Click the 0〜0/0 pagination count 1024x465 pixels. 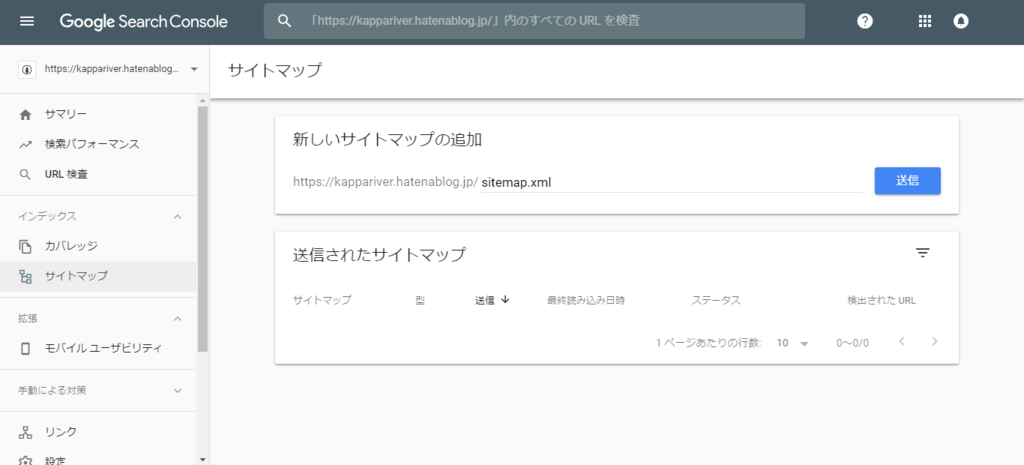coord(853,343)
